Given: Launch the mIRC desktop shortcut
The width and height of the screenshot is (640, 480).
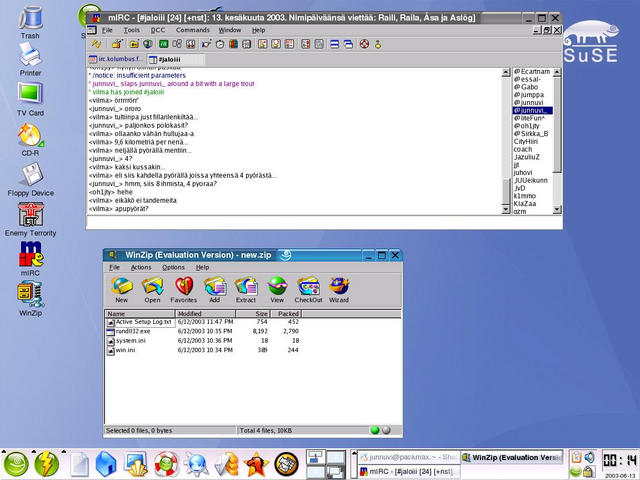Looking at the screenshot, I should click(30, 259).
